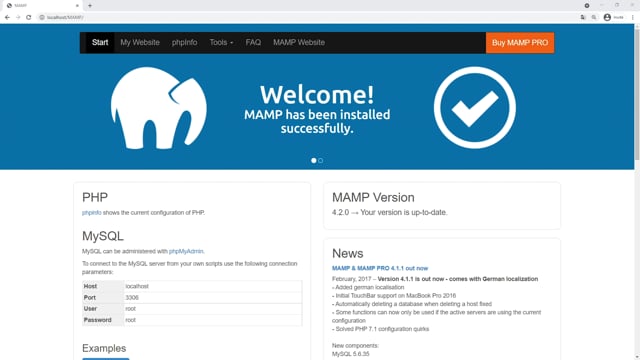The height and width of the screenshot is (360, 640).
Task: Click the site info icon in address bar
Action: pos(42,18)
